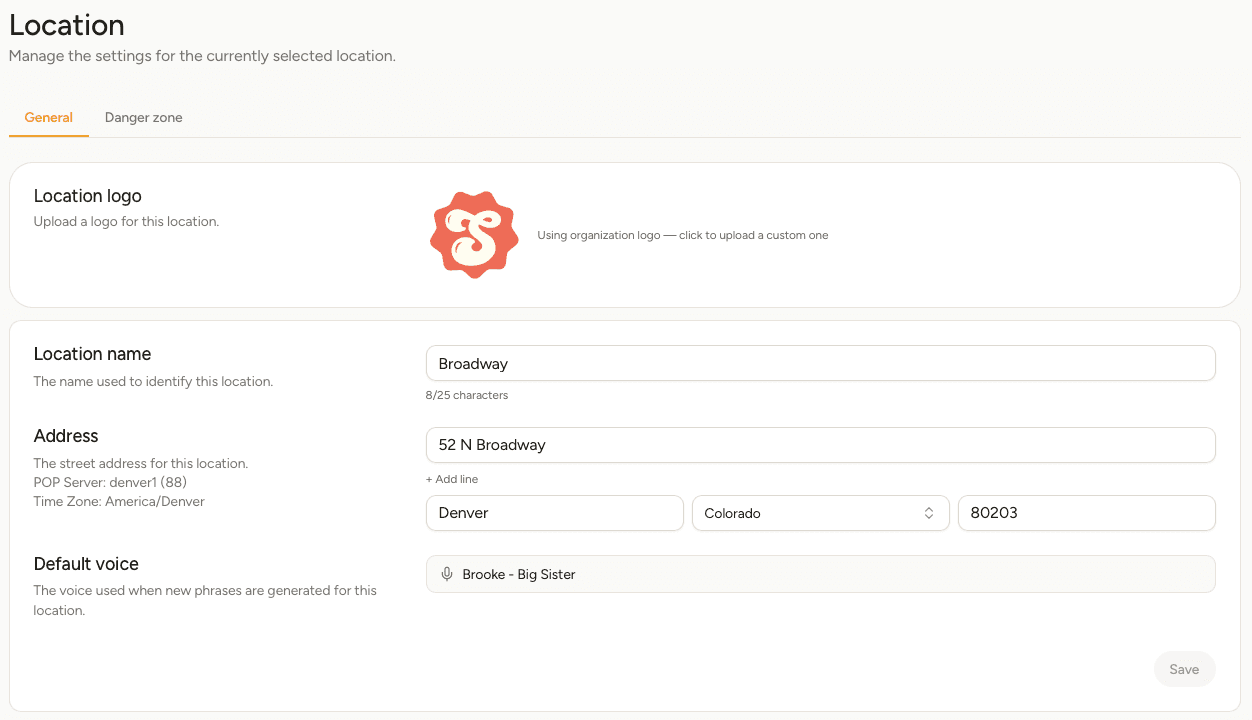Open the Brooke - Big Sister voice selector
1252x720 pixels.
coord(820,574)
